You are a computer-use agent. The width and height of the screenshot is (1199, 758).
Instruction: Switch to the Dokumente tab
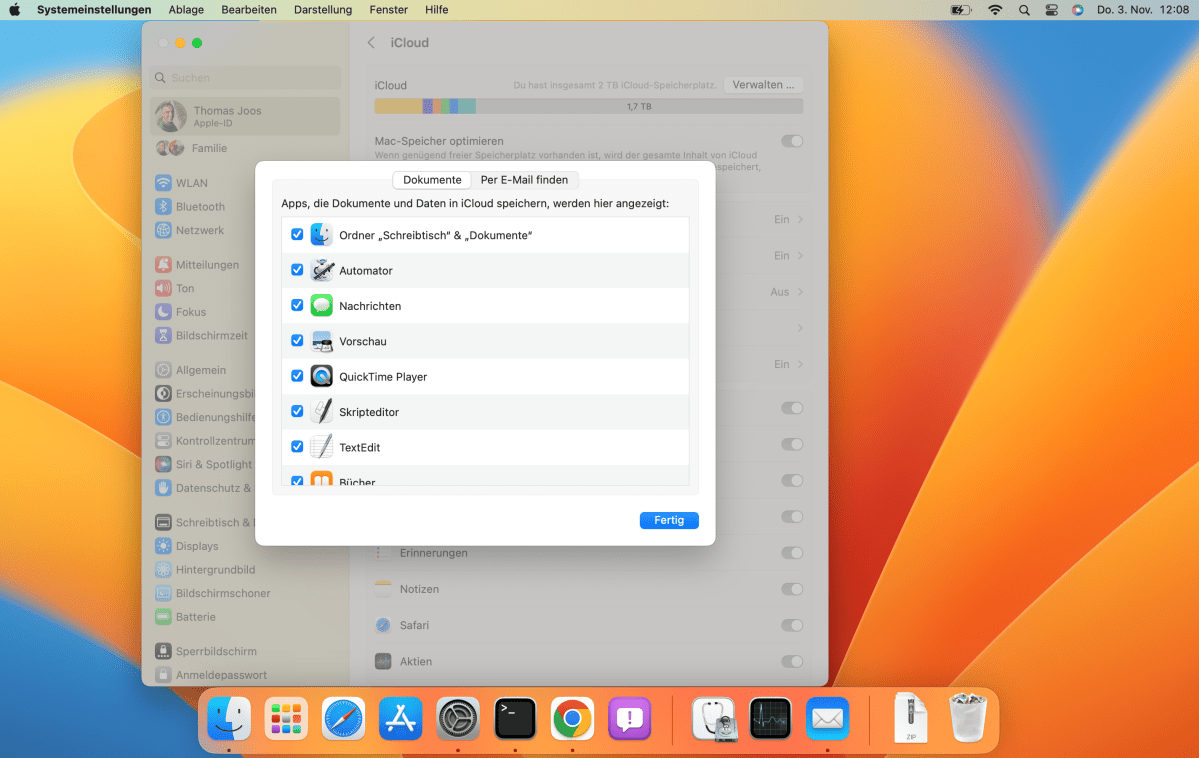432,180
